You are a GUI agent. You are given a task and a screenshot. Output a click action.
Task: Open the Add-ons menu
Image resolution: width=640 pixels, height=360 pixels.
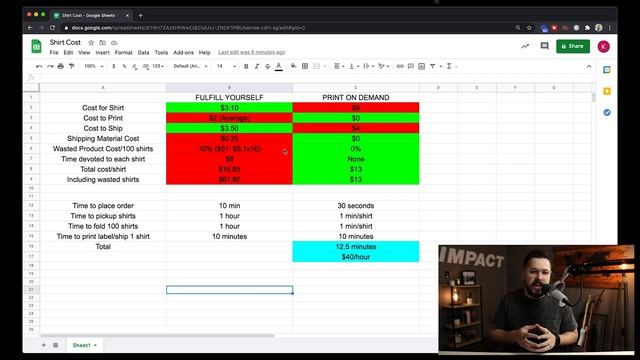point(183,53)
